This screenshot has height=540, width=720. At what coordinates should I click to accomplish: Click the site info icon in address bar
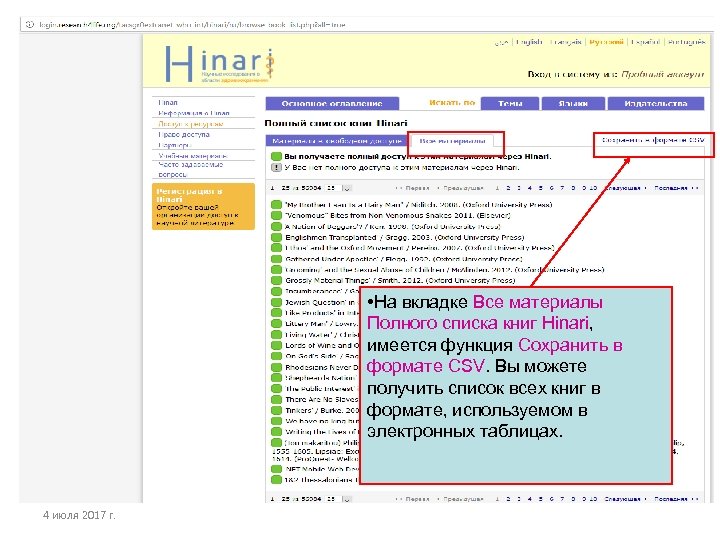pyautogui.click(x=30, y=24)
